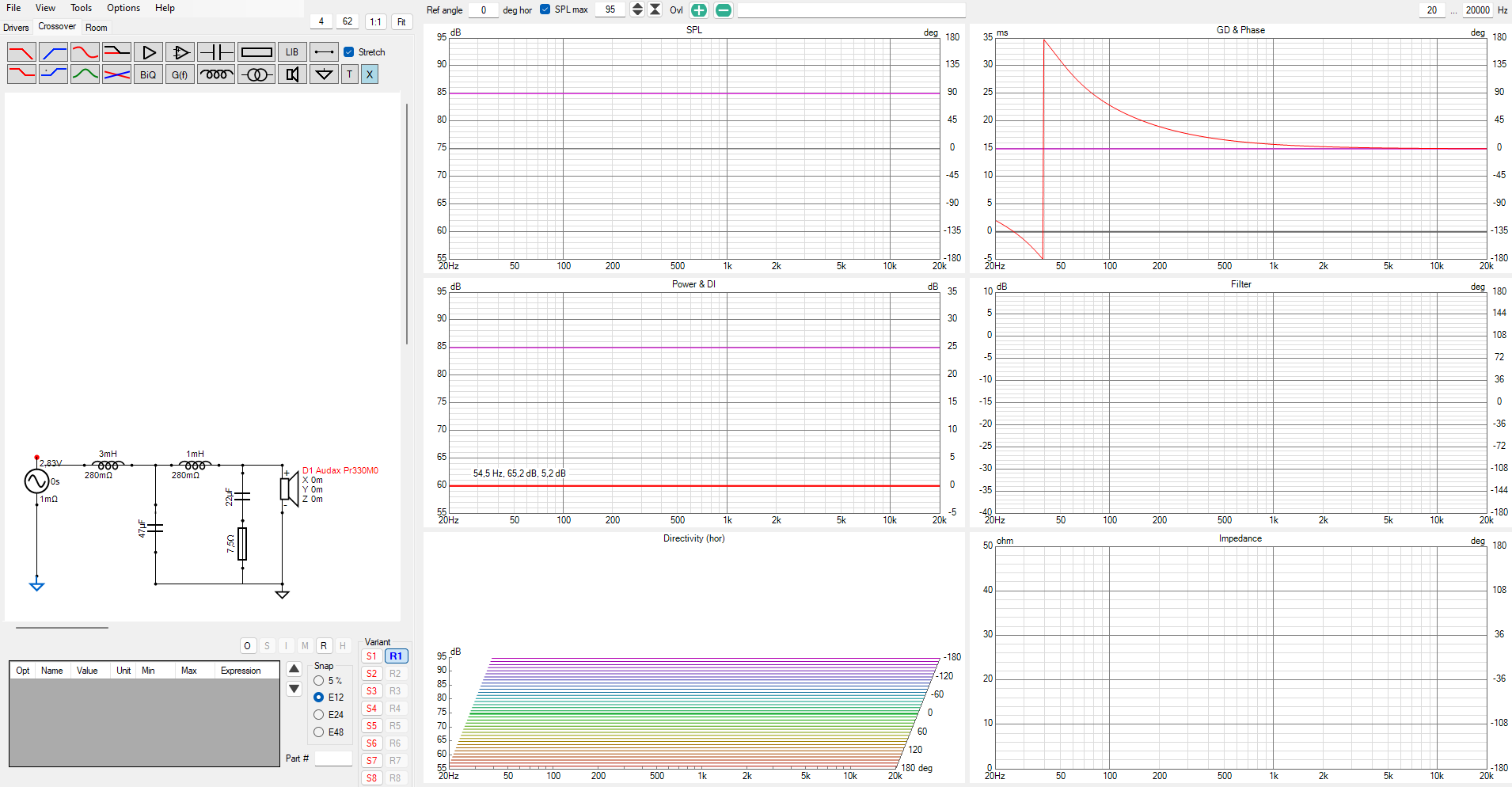Click the highlighted X toolbar button

point(370,74)
